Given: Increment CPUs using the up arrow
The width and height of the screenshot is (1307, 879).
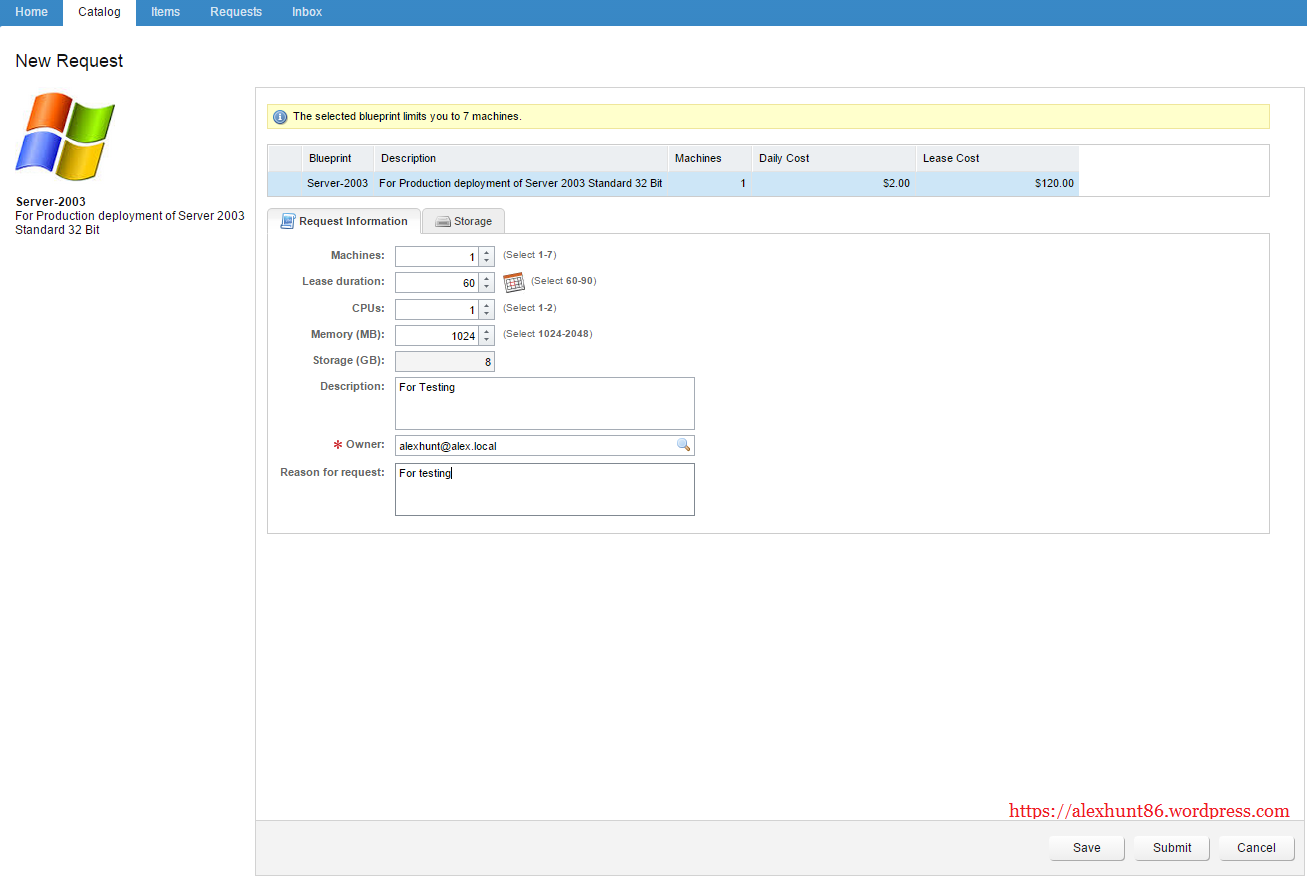Looking at the screenshot, I should [x=487, y=305].
